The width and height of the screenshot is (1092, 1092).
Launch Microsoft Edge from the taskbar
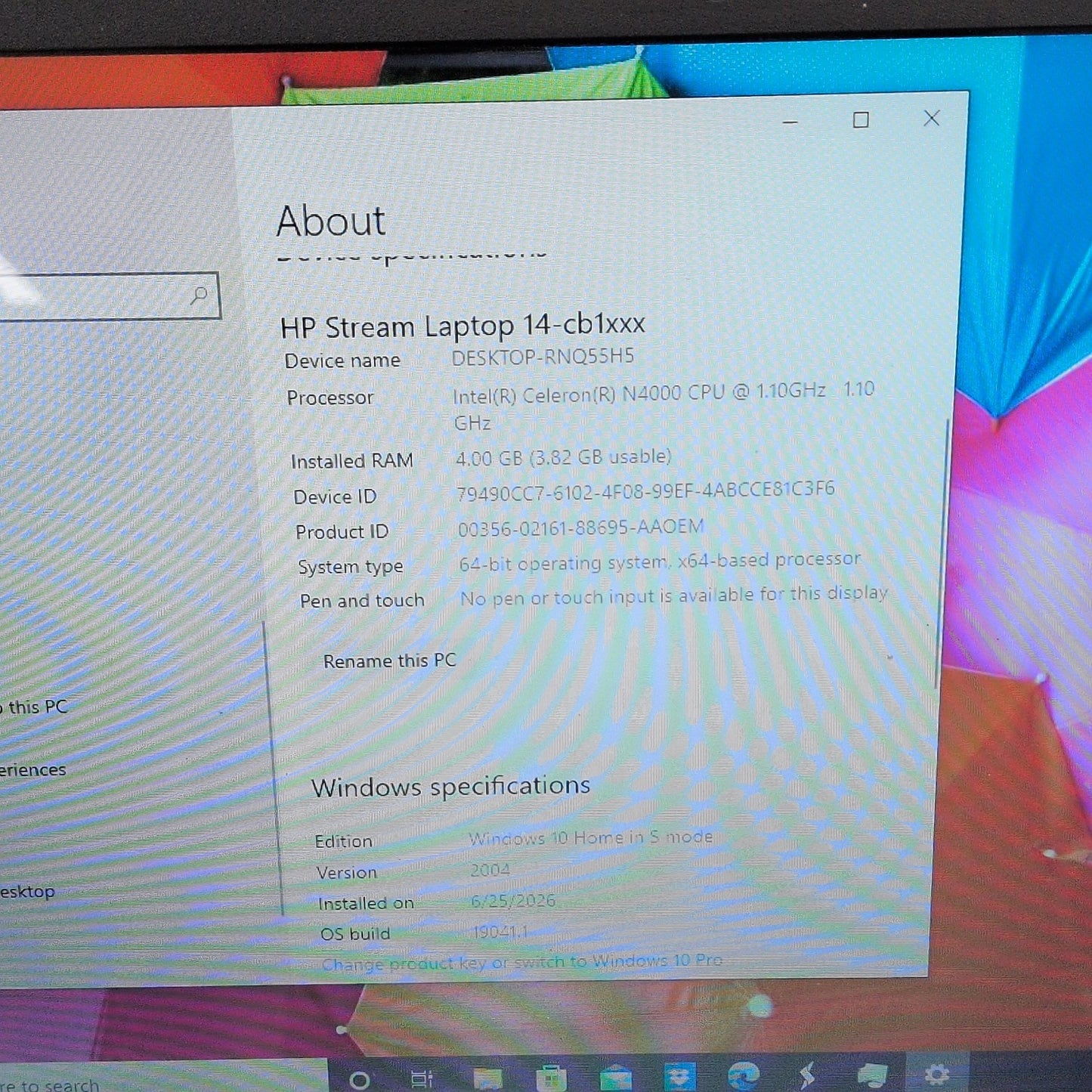click(x=744, y=1075)
